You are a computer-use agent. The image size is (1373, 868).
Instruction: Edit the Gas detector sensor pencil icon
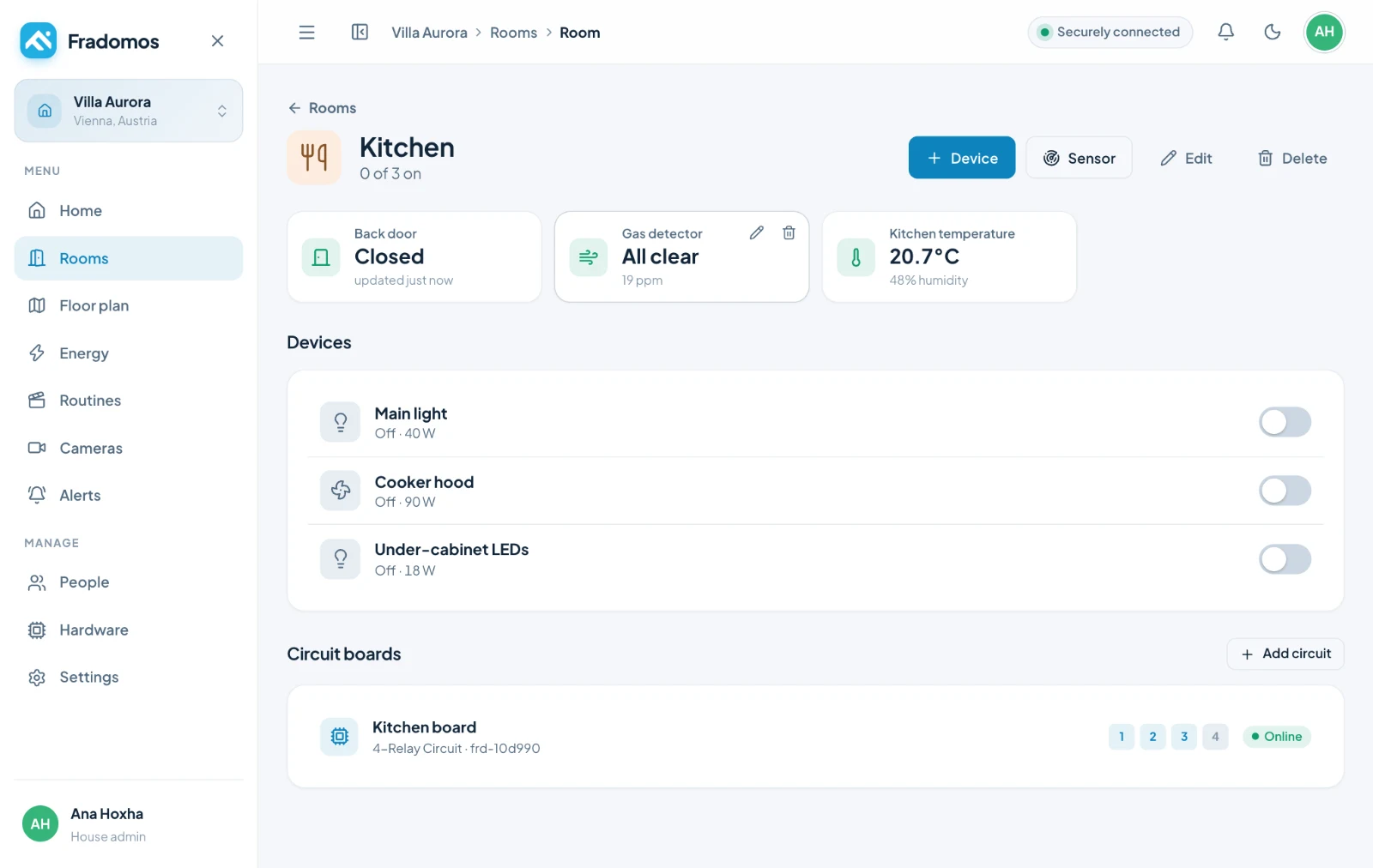pyautogui.click(x=757, y=233)
